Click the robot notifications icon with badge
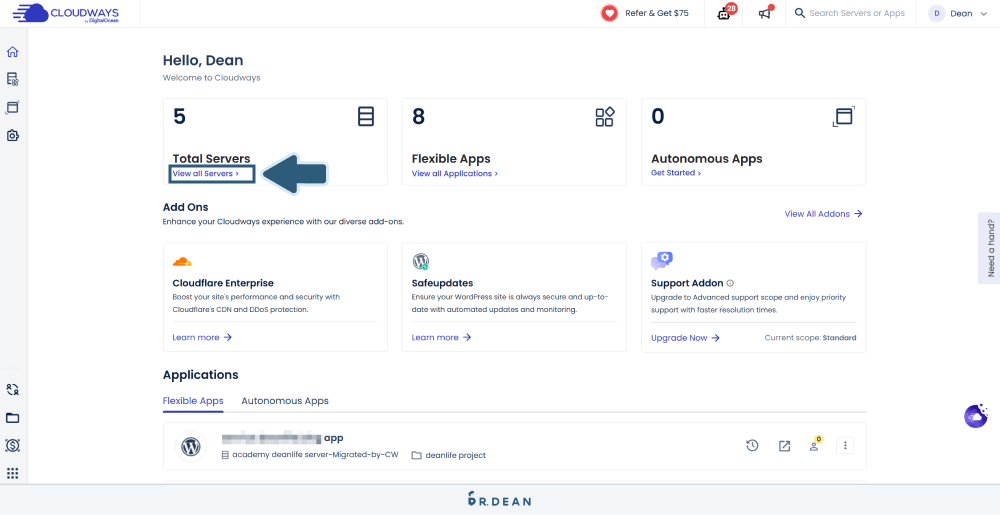The height and width of the screenshot is (515, 1000). click(725, 13)
